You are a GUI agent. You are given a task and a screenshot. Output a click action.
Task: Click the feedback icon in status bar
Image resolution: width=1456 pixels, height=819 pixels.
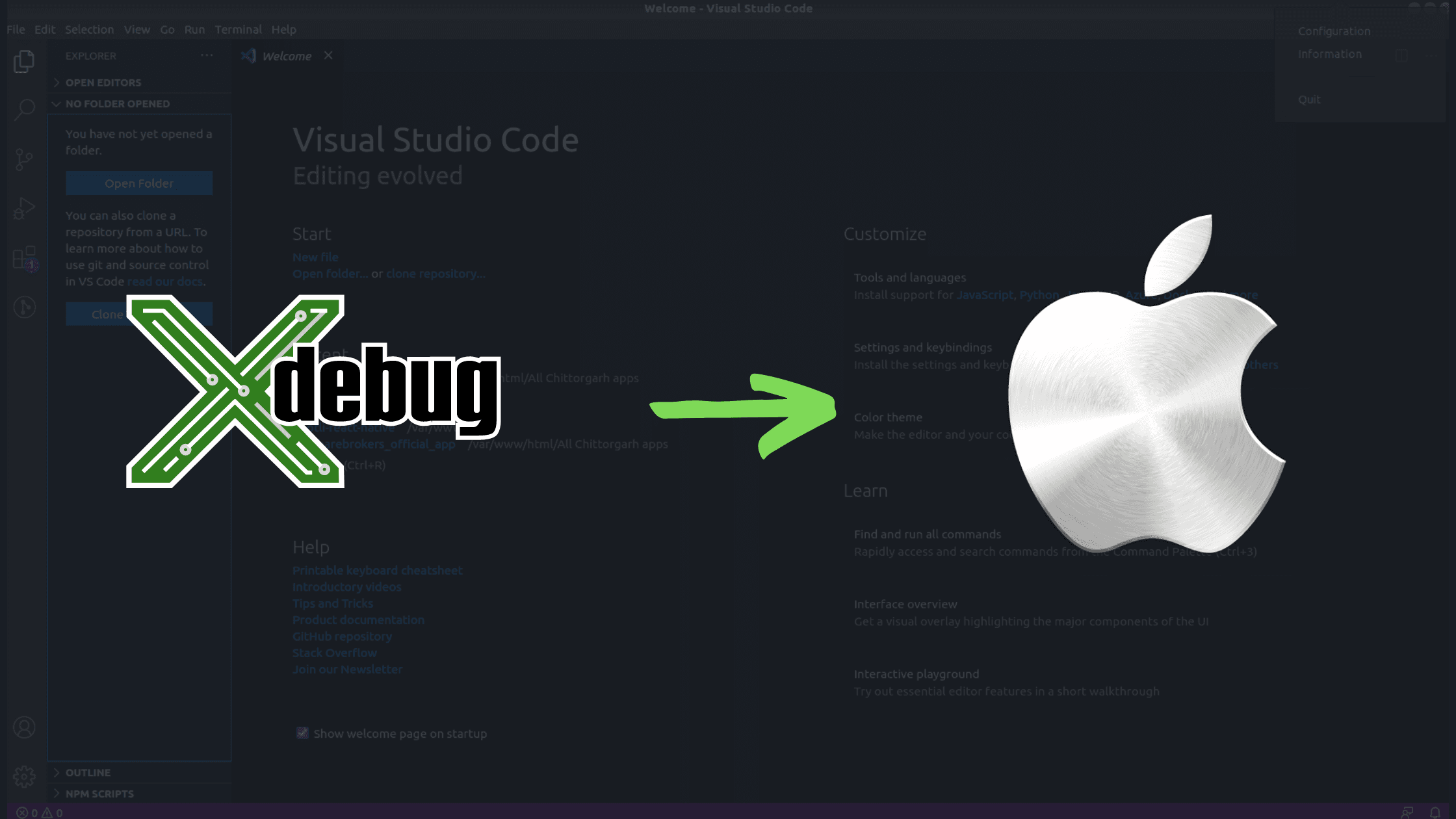pyautogui.click(x=1407, y=812)
